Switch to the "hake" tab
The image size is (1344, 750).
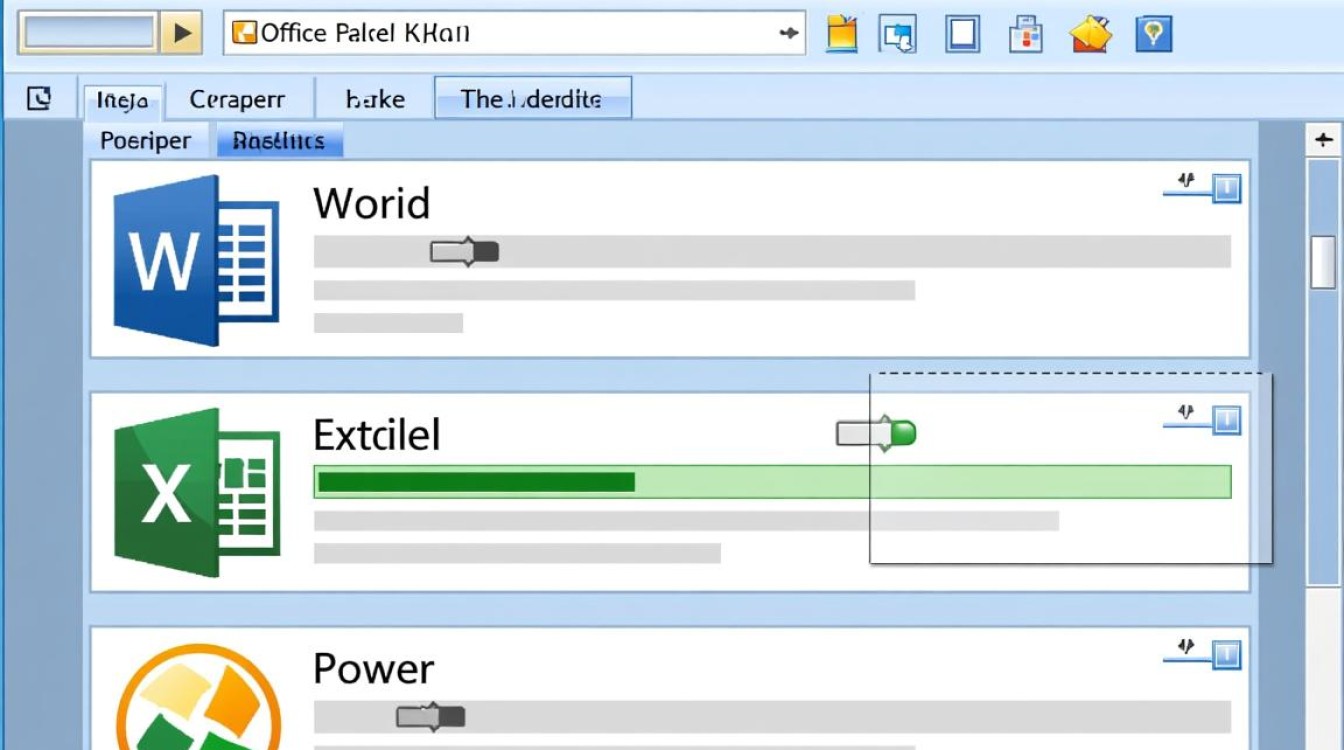[375, 100]
